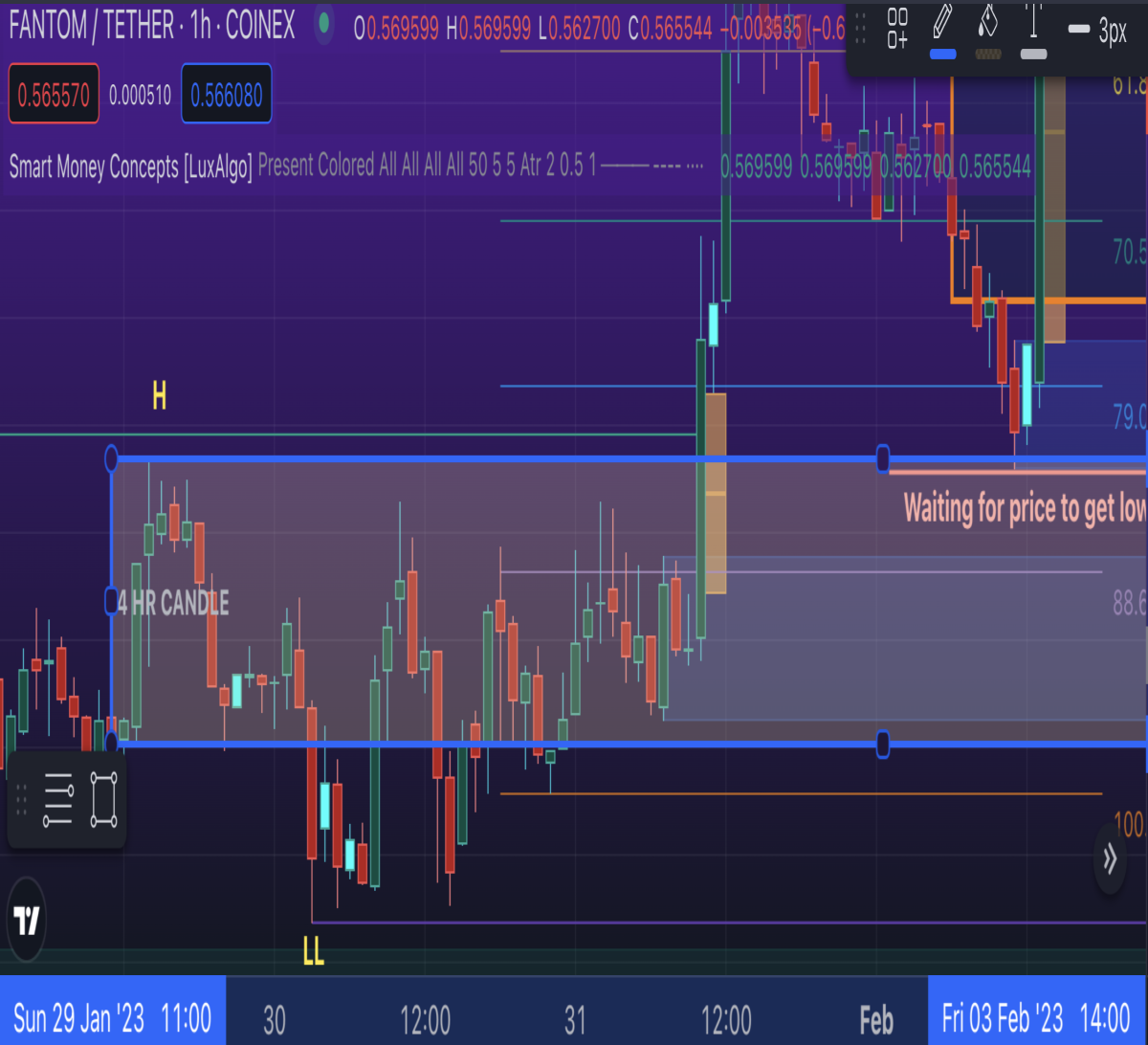Click the green market status dot
Viewport: 1148px width, 1045px height.
pos(324,22)
